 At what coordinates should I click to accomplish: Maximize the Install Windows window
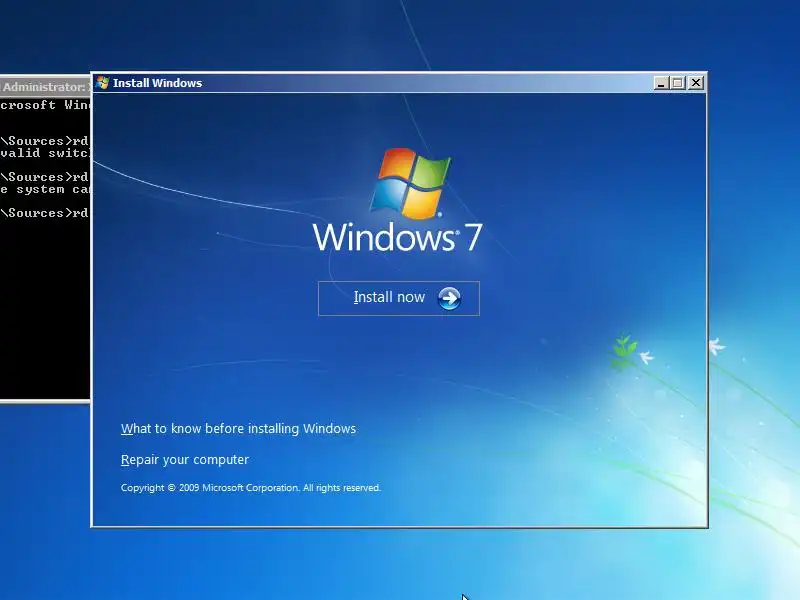[678, 83]
